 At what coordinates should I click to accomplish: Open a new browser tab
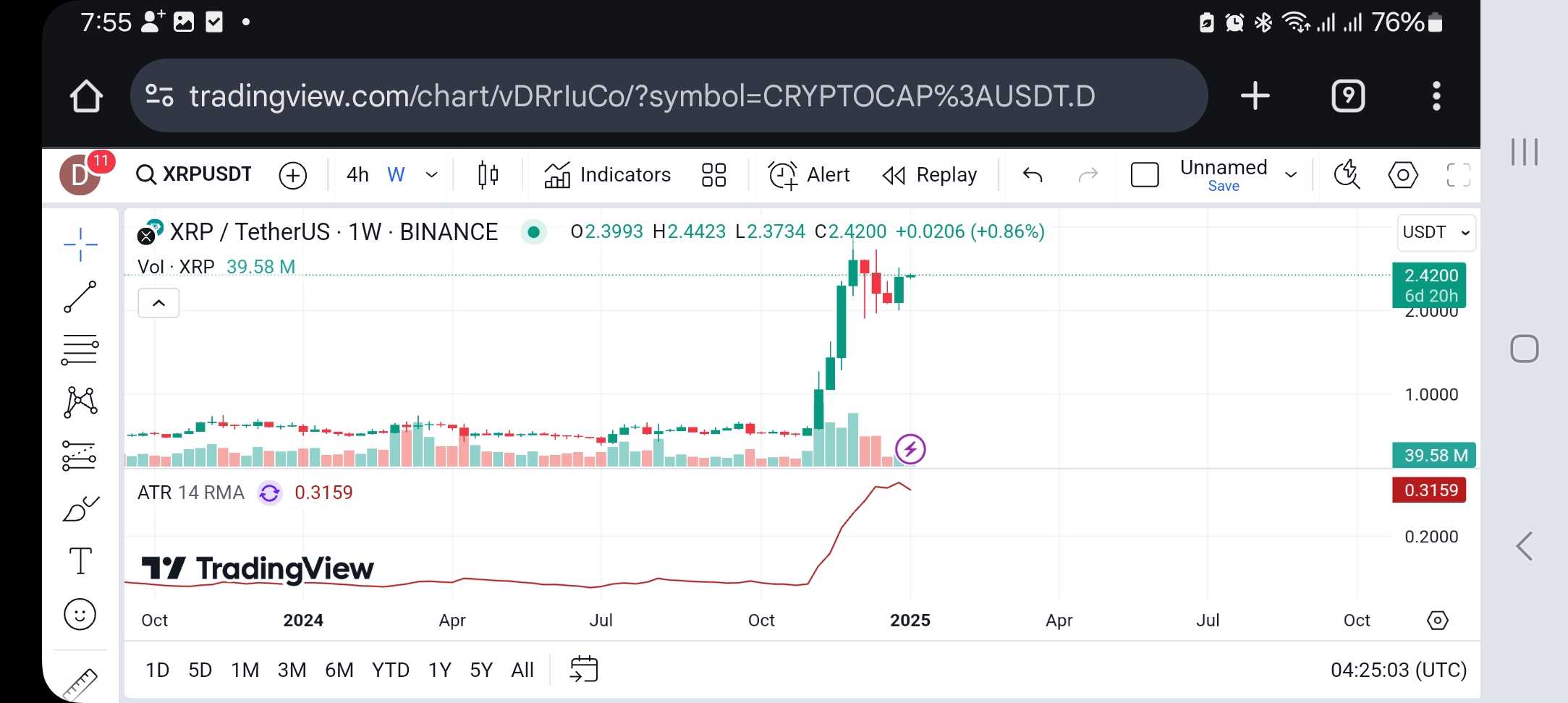1255,95
